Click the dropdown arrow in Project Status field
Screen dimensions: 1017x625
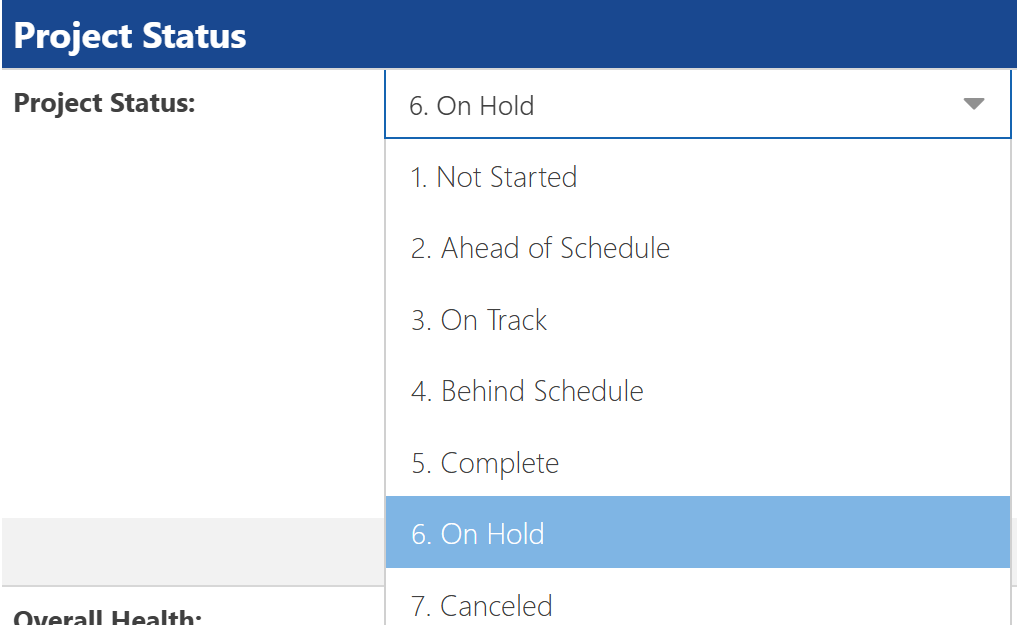click(x=974, y=104)
